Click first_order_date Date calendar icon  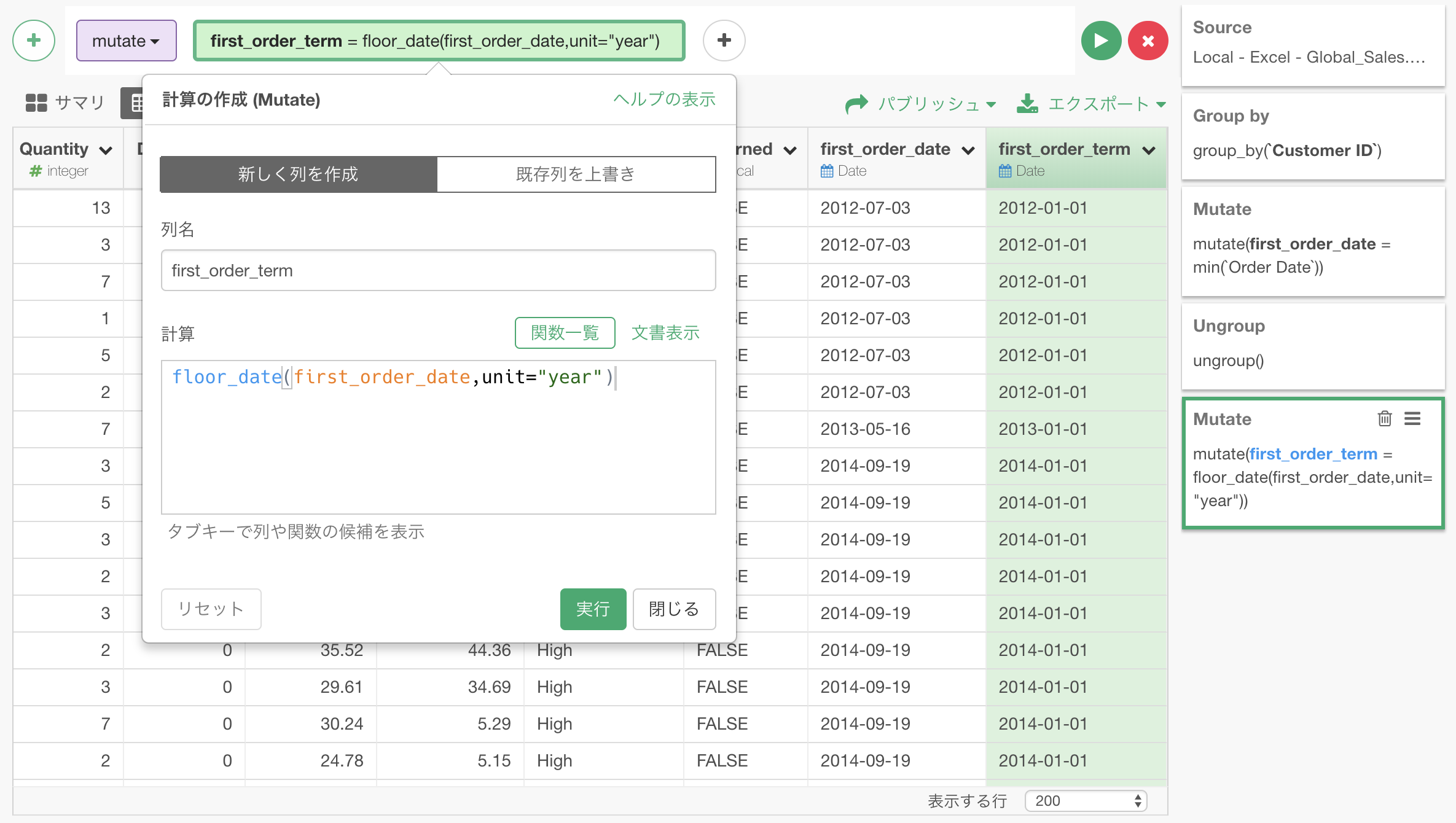point(827,171)
